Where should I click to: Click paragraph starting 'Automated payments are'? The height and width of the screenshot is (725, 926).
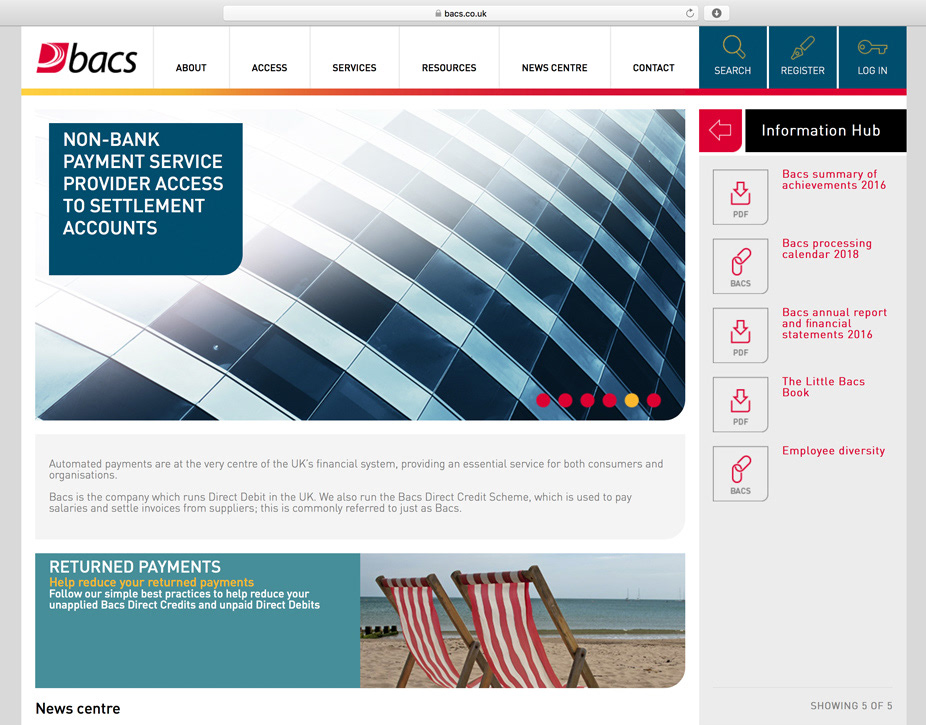click(356, 469)
